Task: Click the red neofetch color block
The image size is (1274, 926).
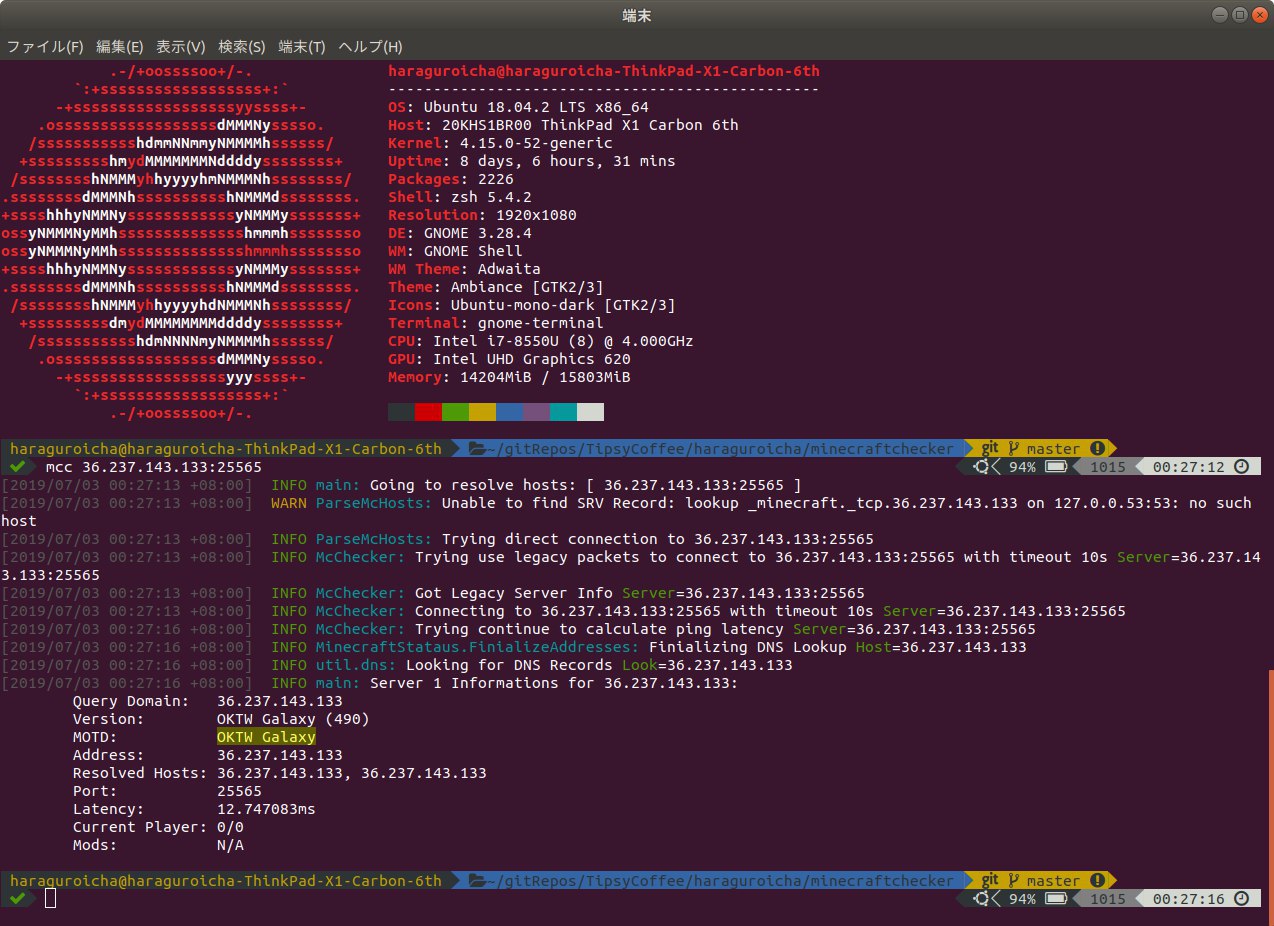Action: tap(428, 412)
